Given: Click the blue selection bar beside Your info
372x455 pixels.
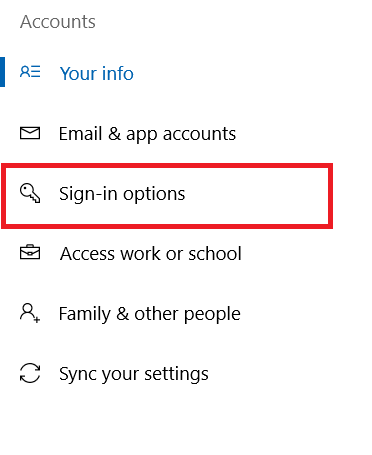Looking at the screenshot, I should click(2, 72).
